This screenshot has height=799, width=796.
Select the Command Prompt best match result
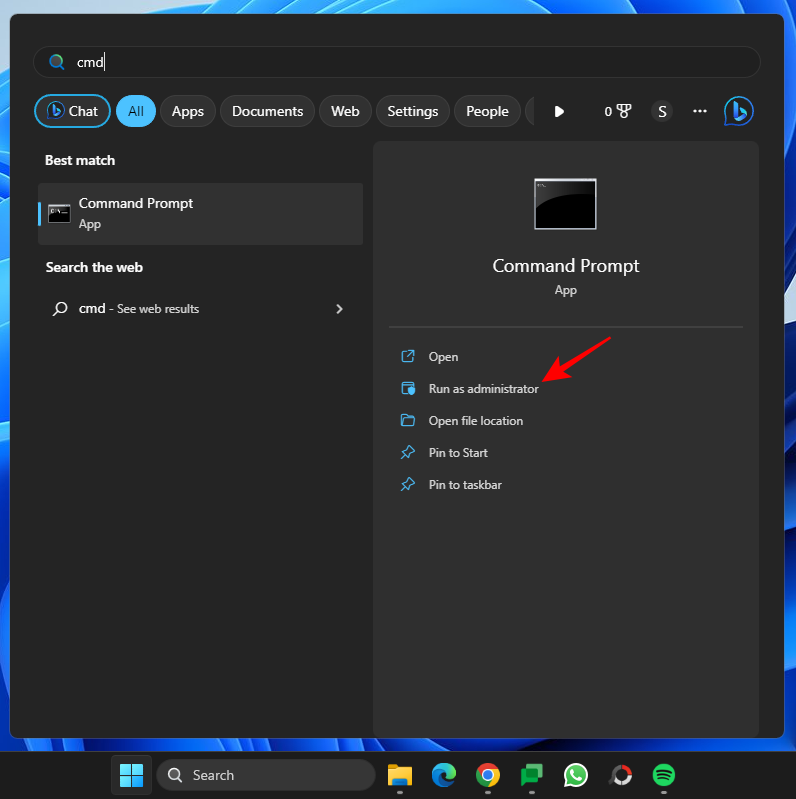[200, 213]
